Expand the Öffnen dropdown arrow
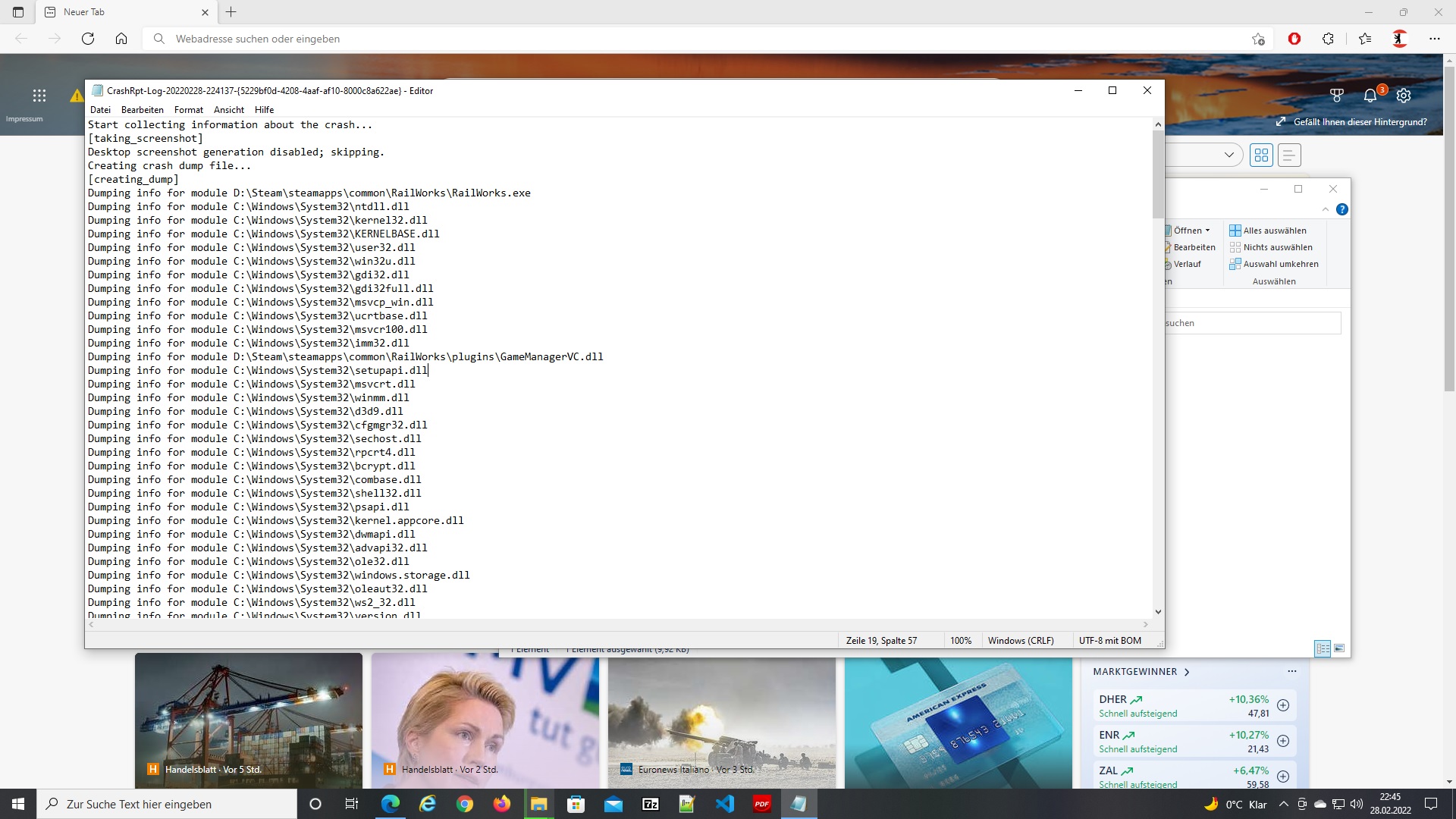Image resolution: width=1456 pixels, height=819 pixels. click(x=1207, y=231)
